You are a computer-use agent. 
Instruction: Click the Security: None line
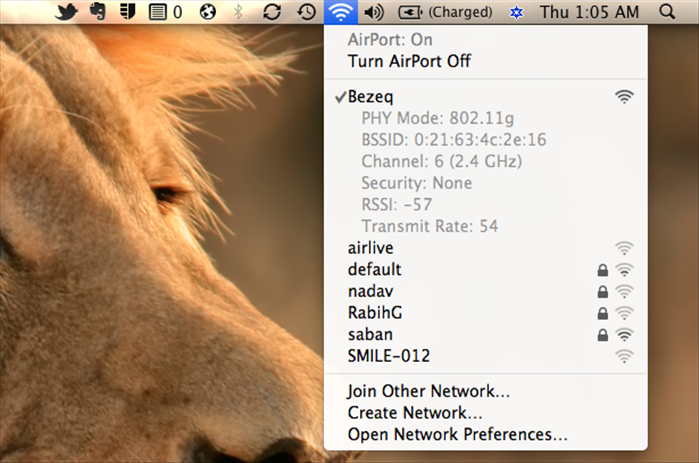point(416,183)
